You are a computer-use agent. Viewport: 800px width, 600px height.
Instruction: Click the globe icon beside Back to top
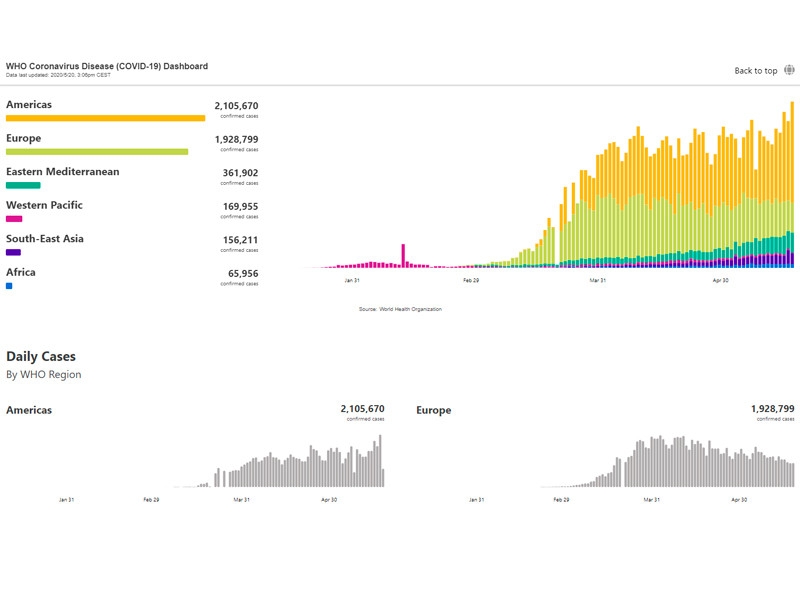(789, 70)
